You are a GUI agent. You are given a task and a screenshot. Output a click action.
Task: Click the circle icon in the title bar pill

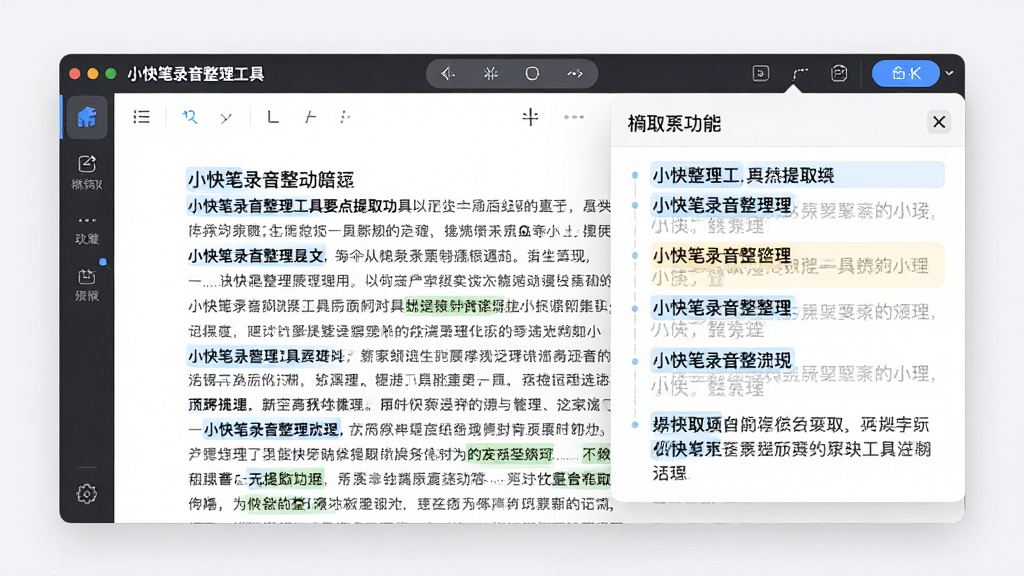(532, 74)
